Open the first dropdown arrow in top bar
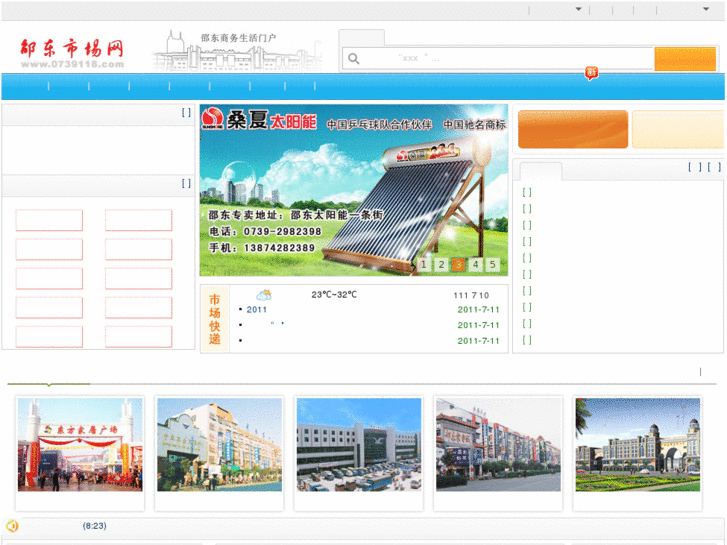 tap(578, 9)
